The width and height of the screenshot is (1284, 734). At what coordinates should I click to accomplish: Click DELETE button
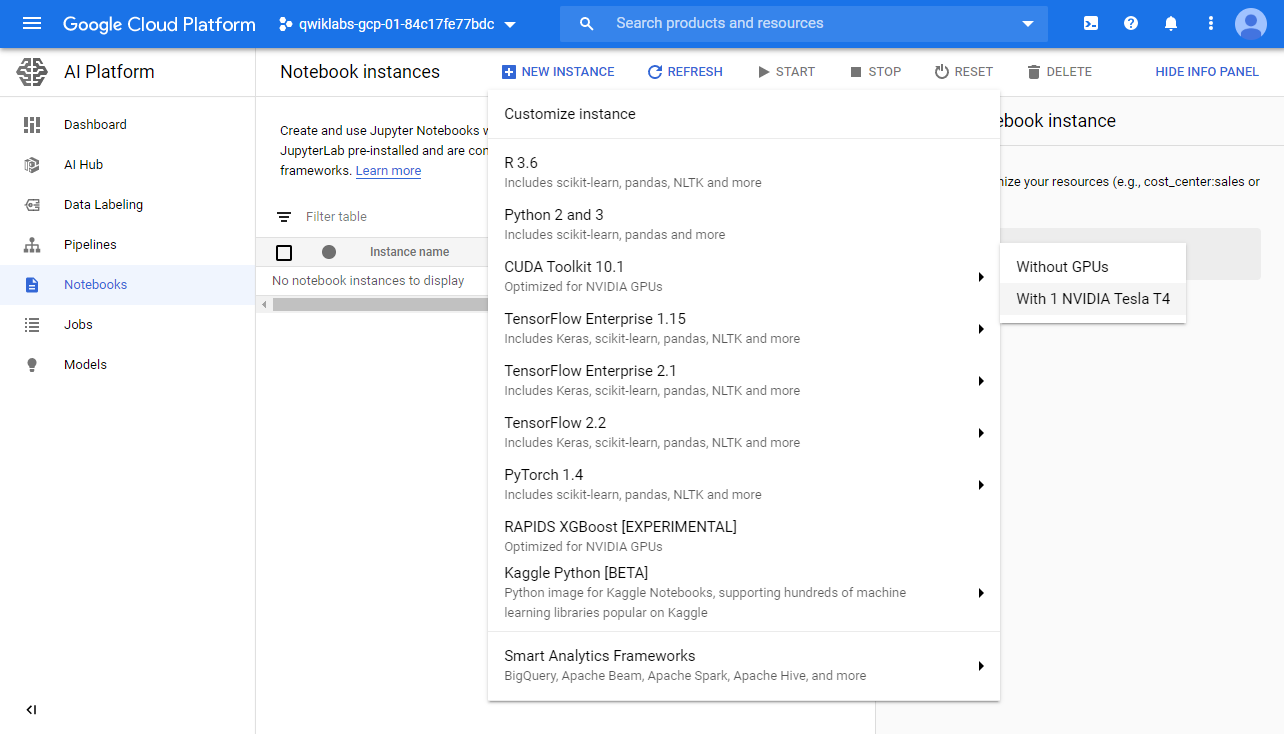click(x=1059, y=72)
